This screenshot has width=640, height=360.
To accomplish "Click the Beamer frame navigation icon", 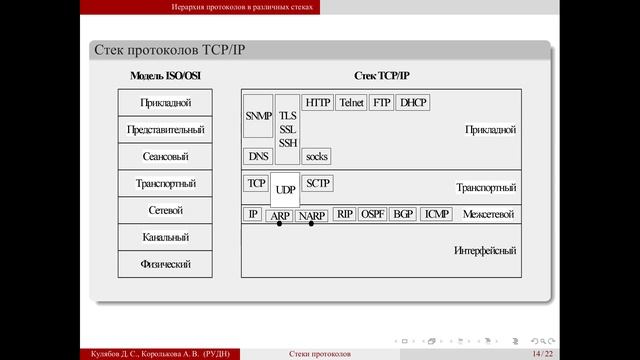I will (x=431, y=341).
